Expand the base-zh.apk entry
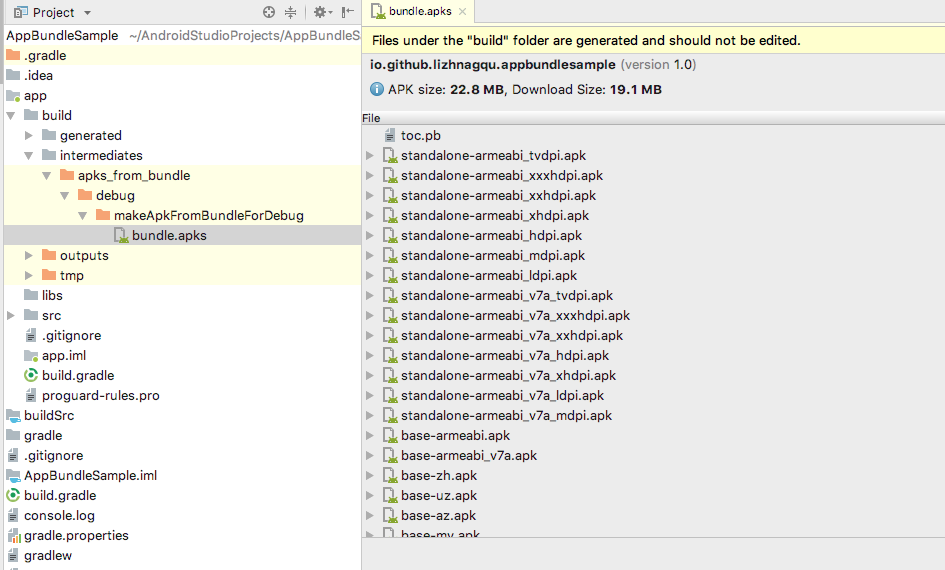The image size is (945, 570). (370, 475)
